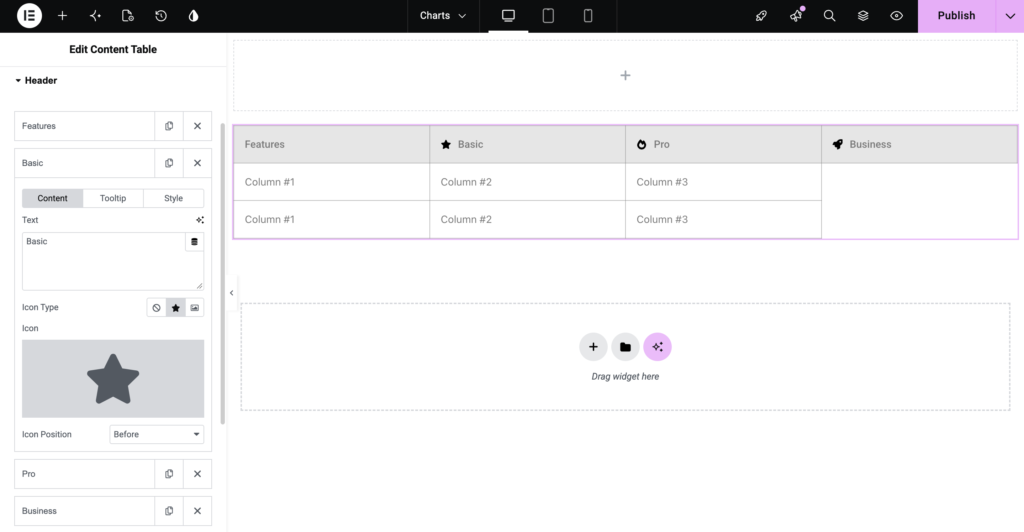Expand the Publish options arrow
This screenshot has width=1024, height=532.
(x=1010, y=16)
